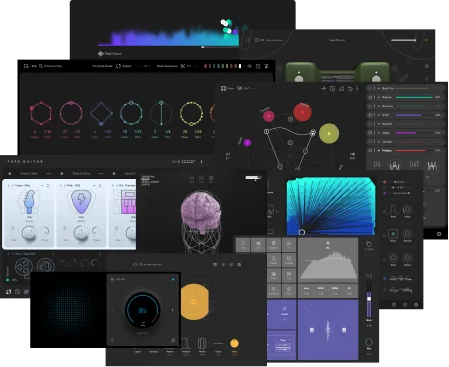This screenshot has height=367, width=449.
Task: Click the diamond icon beside Feel Good preset
Action: (x=101, y=53)
